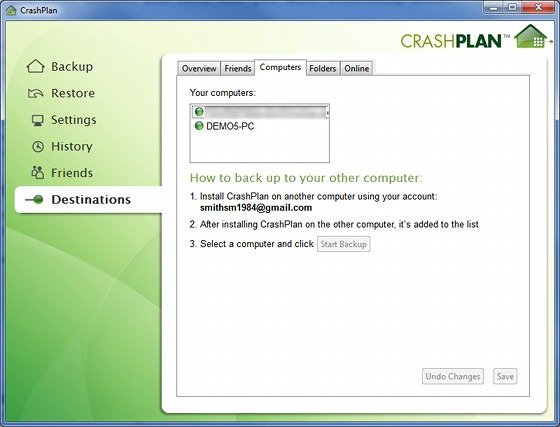The height and width of the screenshot is (427, 560).
Task: Click the Start Backup button
Action: (x=344, y=244)
